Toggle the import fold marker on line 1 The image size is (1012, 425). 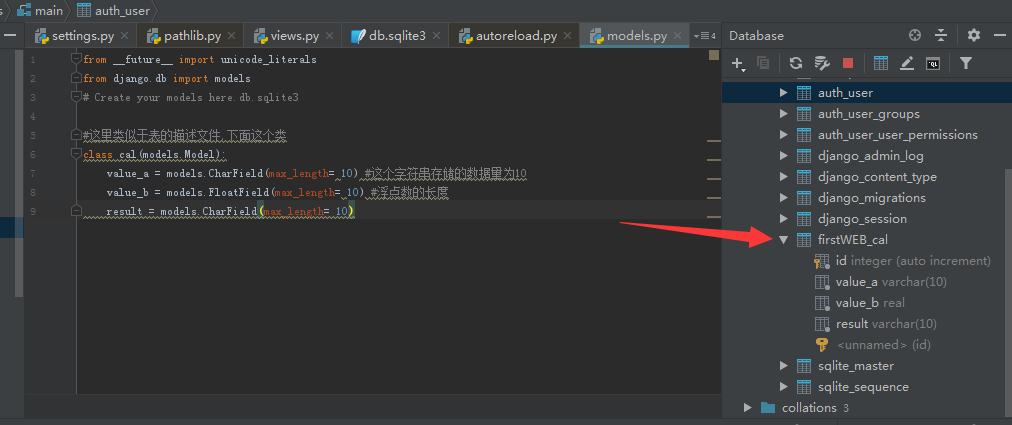coord(76,59)
